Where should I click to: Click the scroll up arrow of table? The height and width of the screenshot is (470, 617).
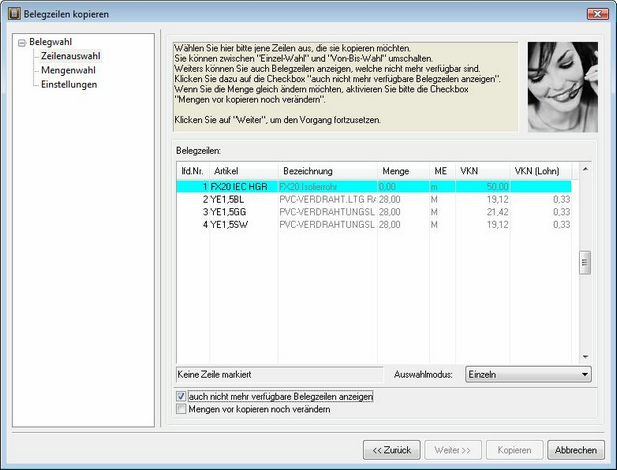click(x=586, y=171)
